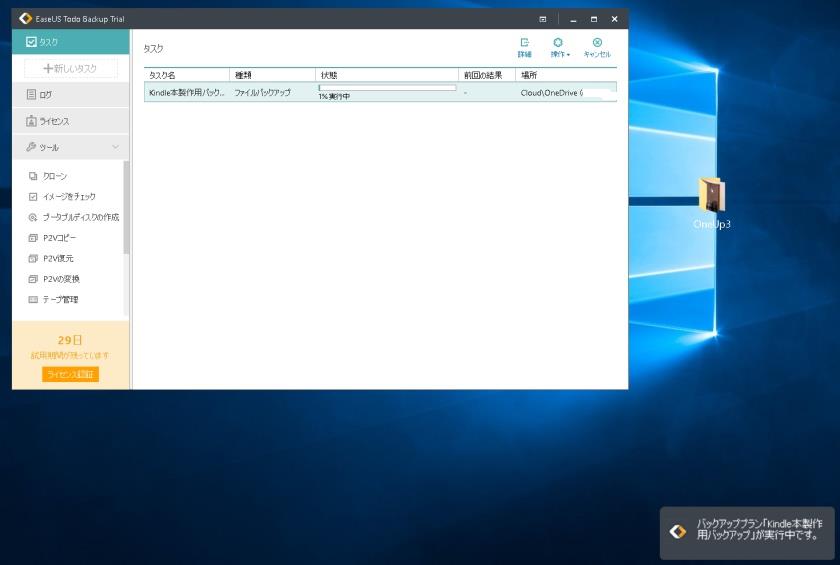
Task: Minimize the EaseUS Todo Backup window
Action: click(x=573, y=19)
